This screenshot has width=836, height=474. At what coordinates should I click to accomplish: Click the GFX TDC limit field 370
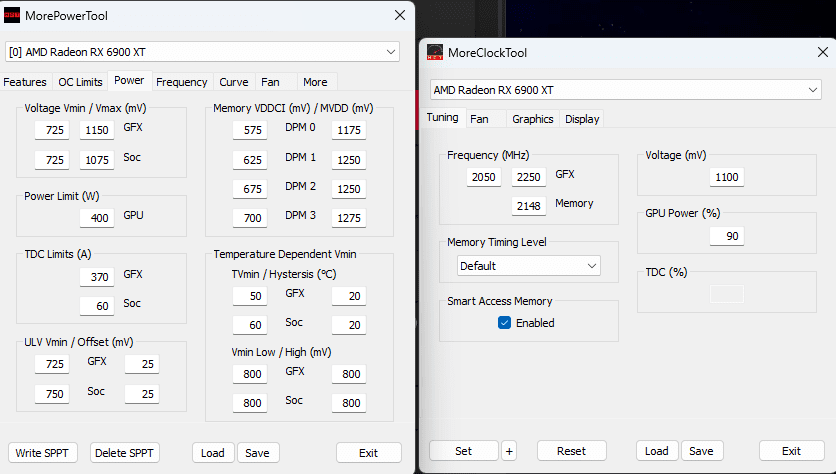[x=97, y=277]
